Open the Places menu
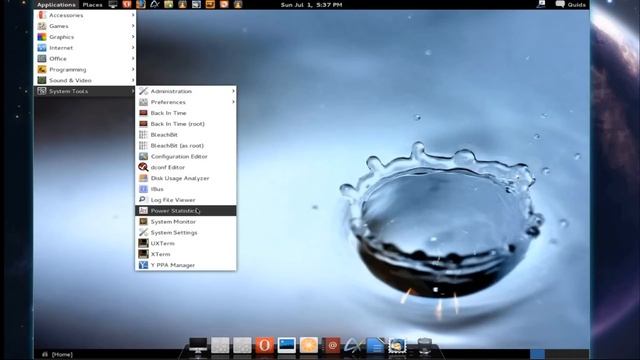Screen dimensions: 640x360 (92, 4)
